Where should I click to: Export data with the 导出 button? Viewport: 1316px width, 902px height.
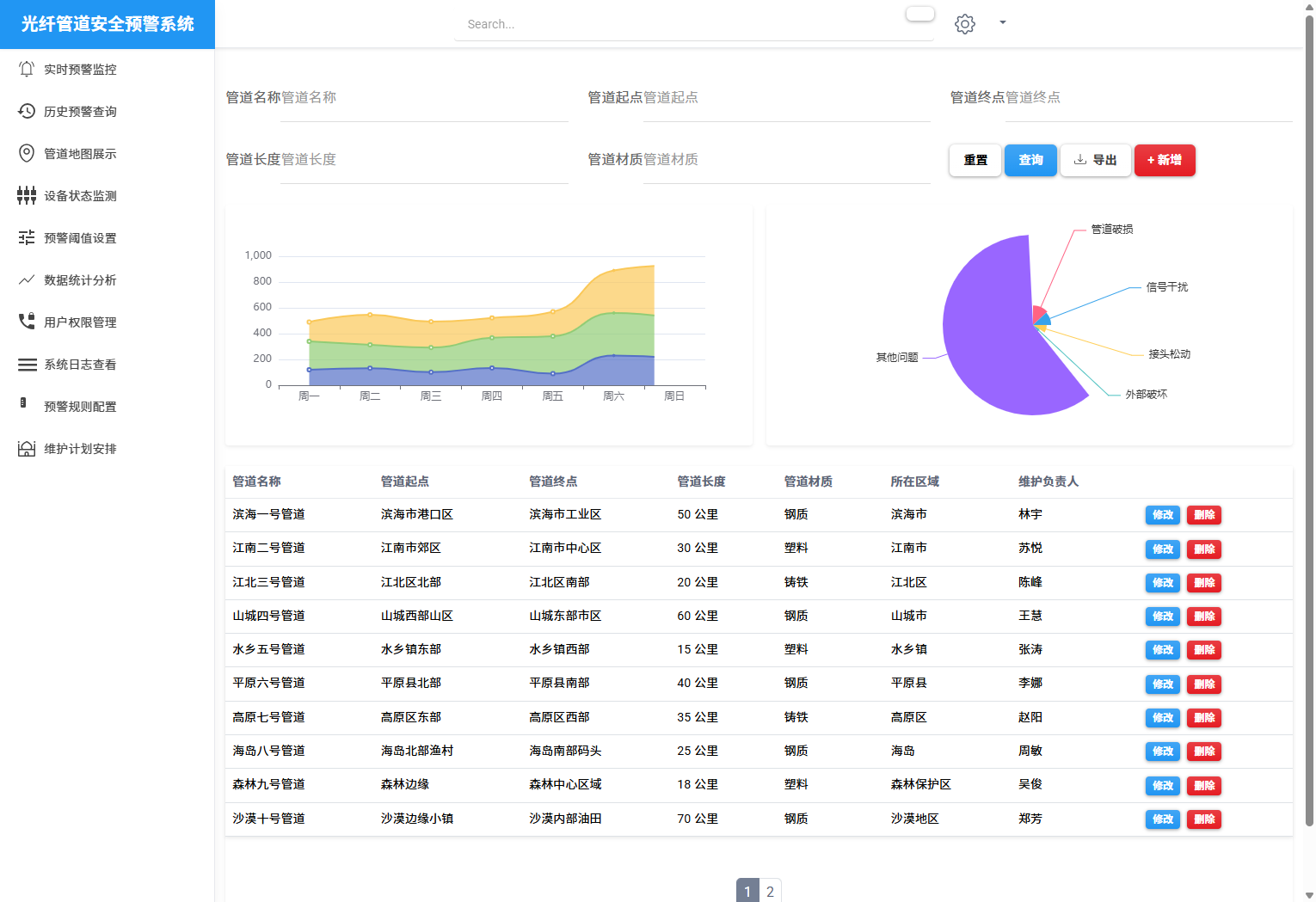click(x=1095, y=160)
